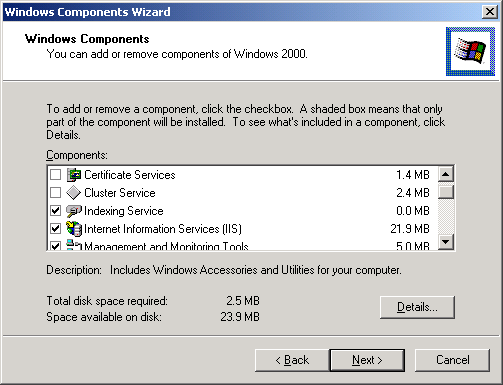The height and width of the screenshot is (385, 503).
Task: Click the Windows flag logo in header
Action: 470,51
